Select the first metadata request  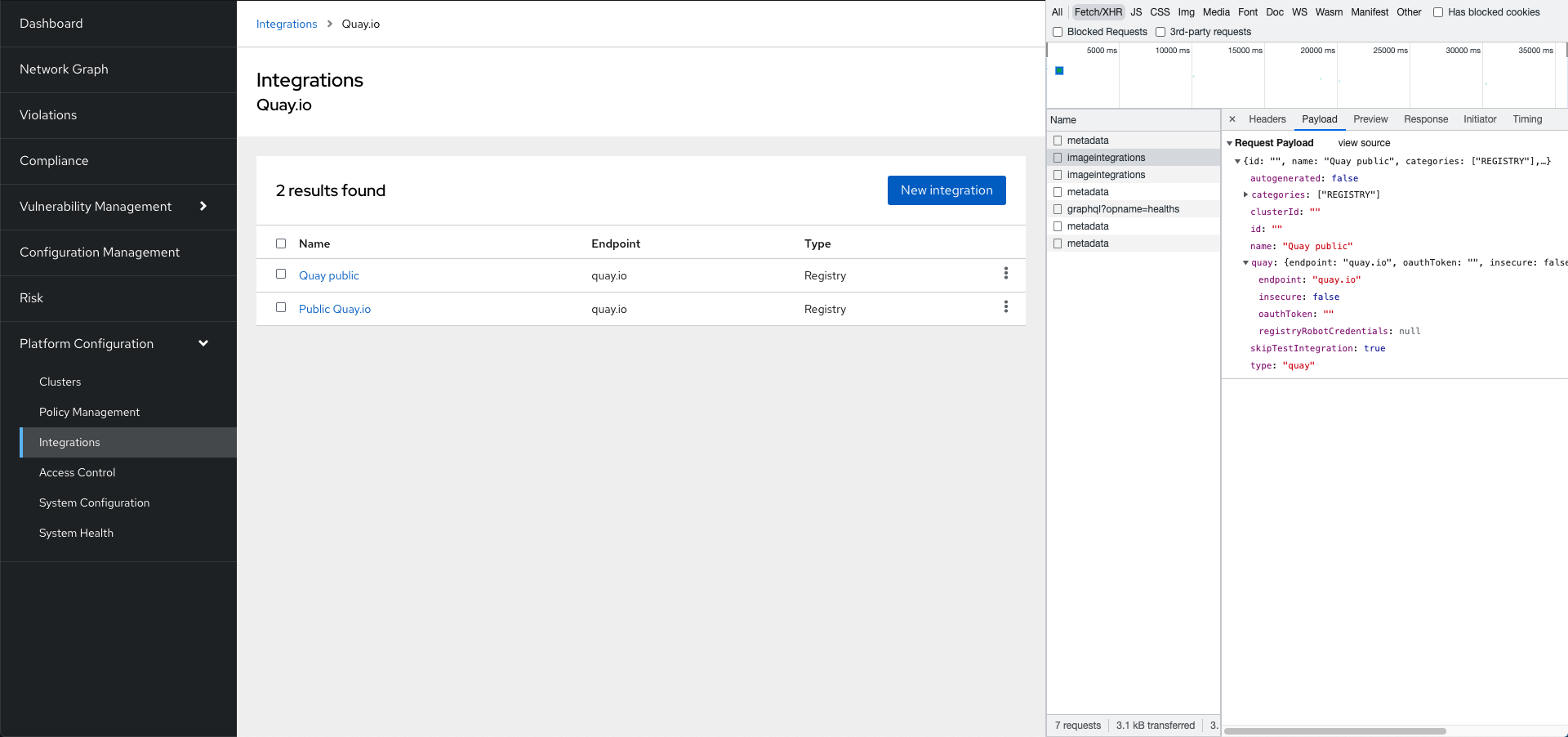tap(1134, 141)
